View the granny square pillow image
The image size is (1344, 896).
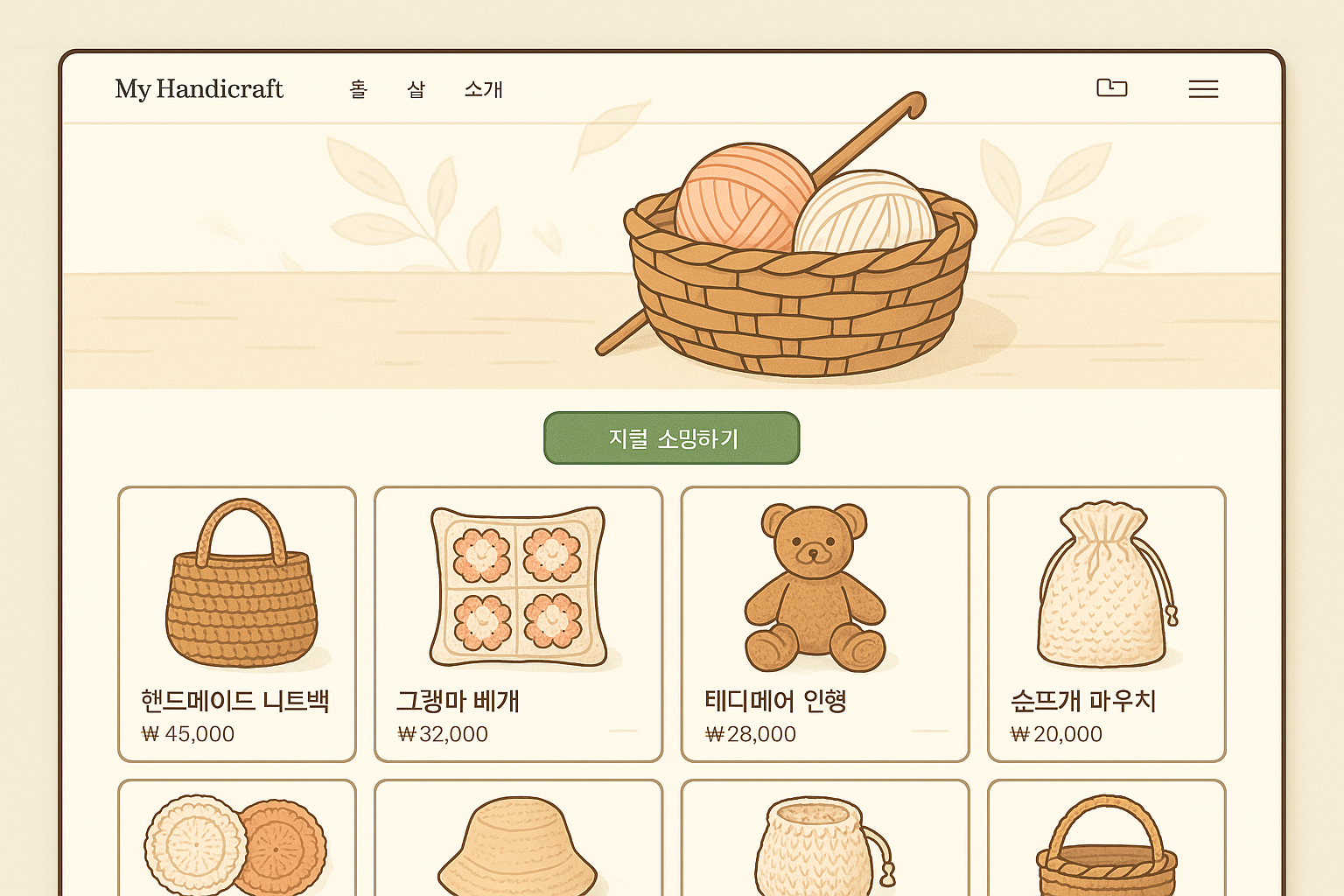(x=519, y=586)
